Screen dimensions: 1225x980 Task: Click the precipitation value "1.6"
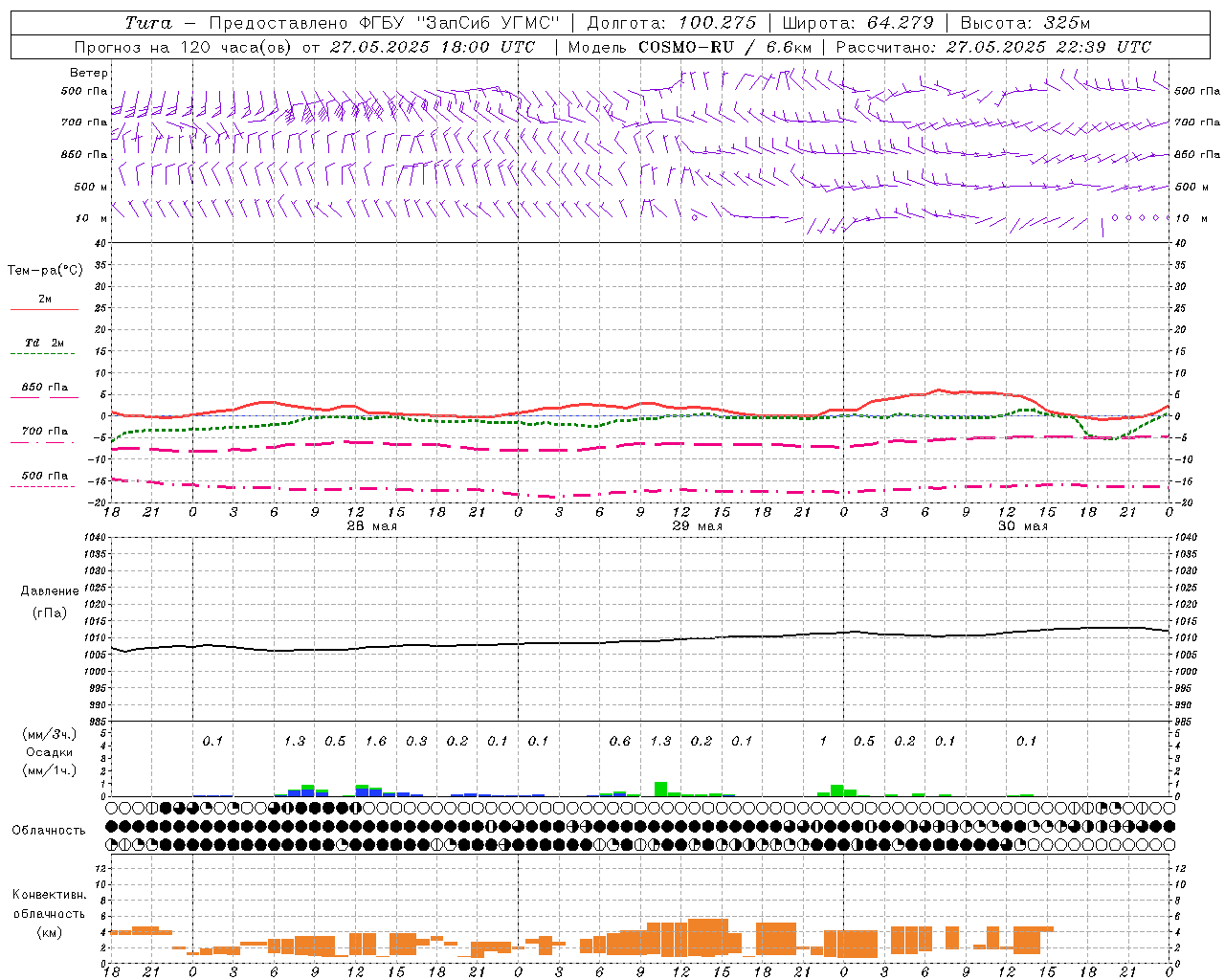(376, 742)
